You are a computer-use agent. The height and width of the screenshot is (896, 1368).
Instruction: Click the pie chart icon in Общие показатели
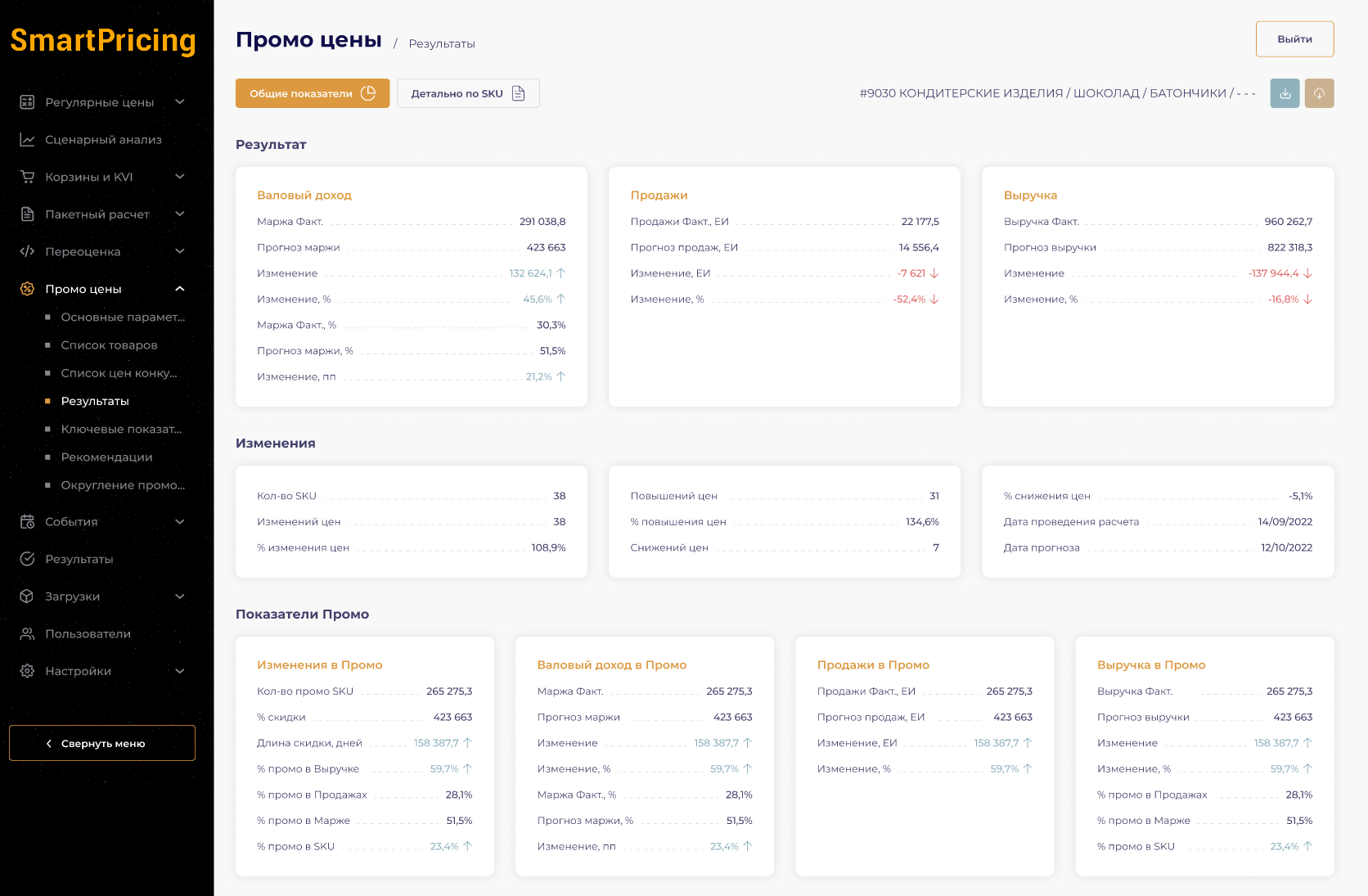click(x=368, y=93)
